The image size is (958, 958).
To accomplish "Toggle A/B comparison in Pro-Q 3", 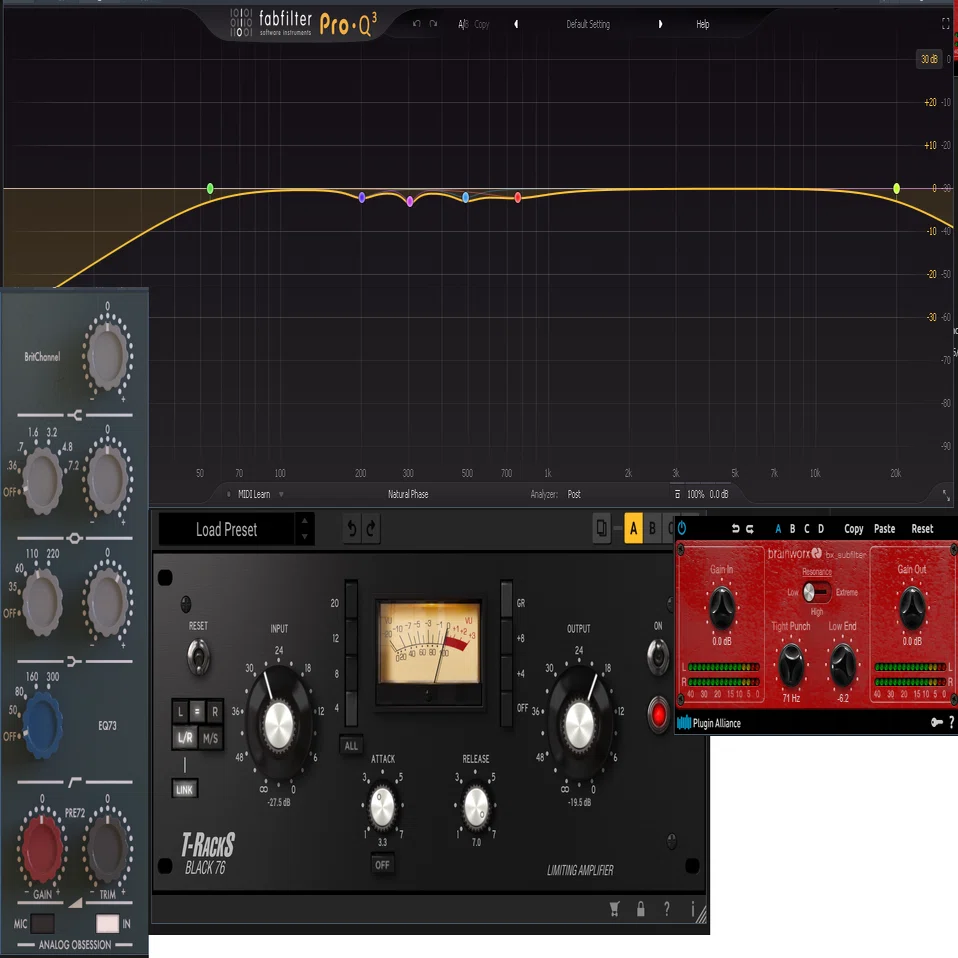I will click(463, 24).
